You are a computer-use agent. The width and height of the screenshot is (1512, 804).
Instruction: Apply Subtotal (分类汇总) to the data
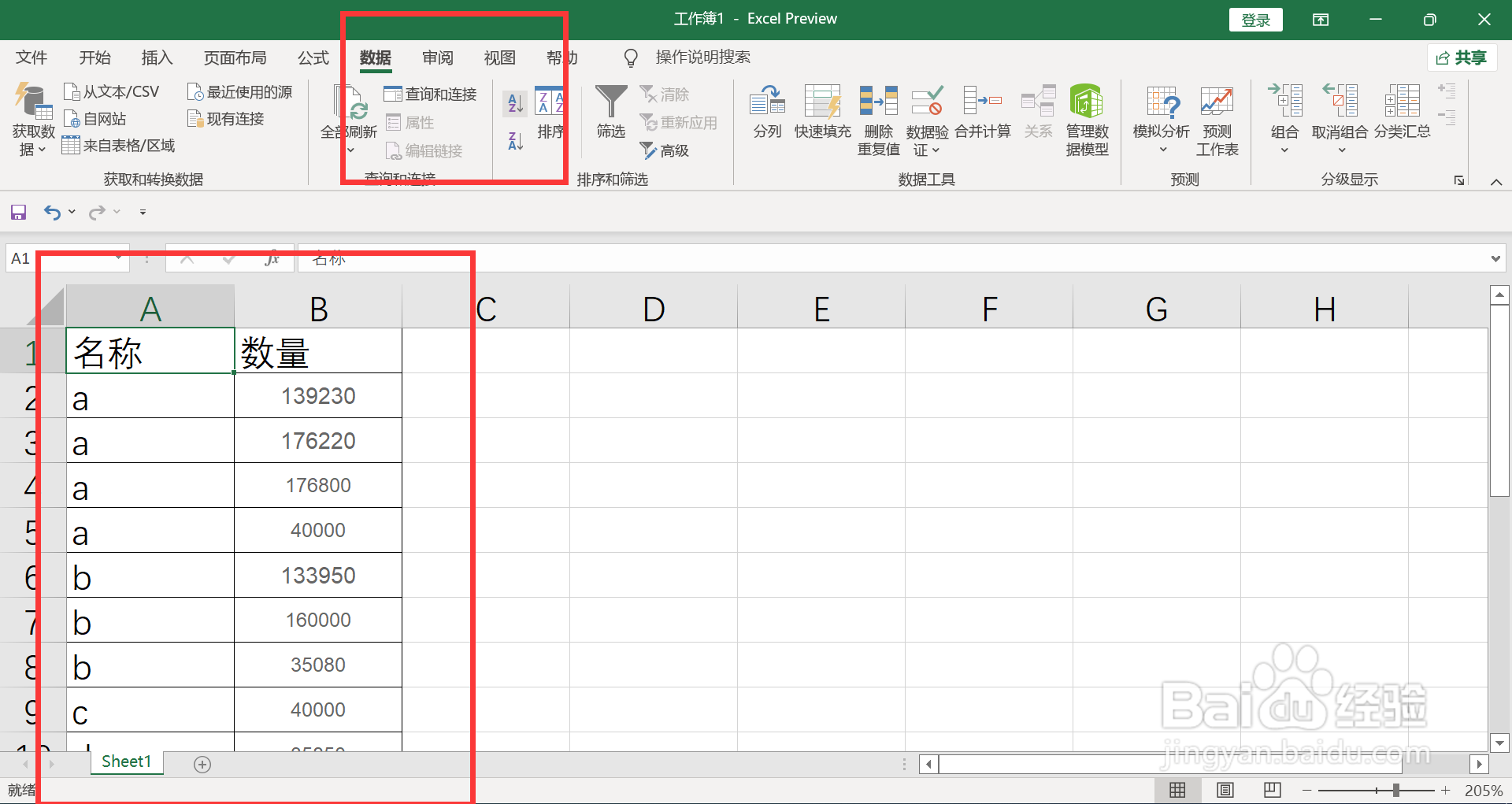pyautogui.click(x=1402, y=112)
